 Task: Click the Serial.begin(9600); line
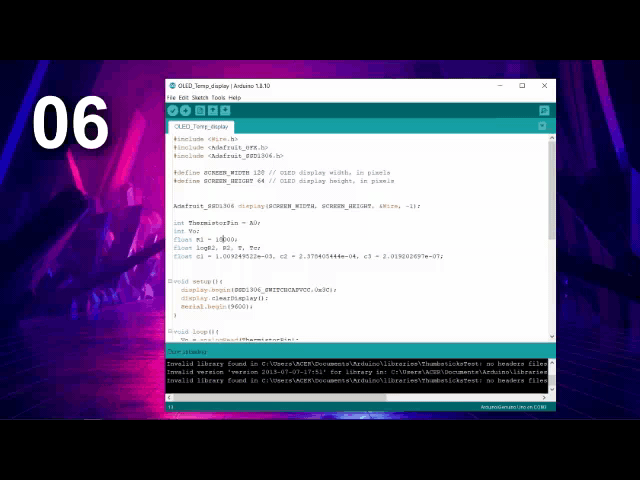217,307
